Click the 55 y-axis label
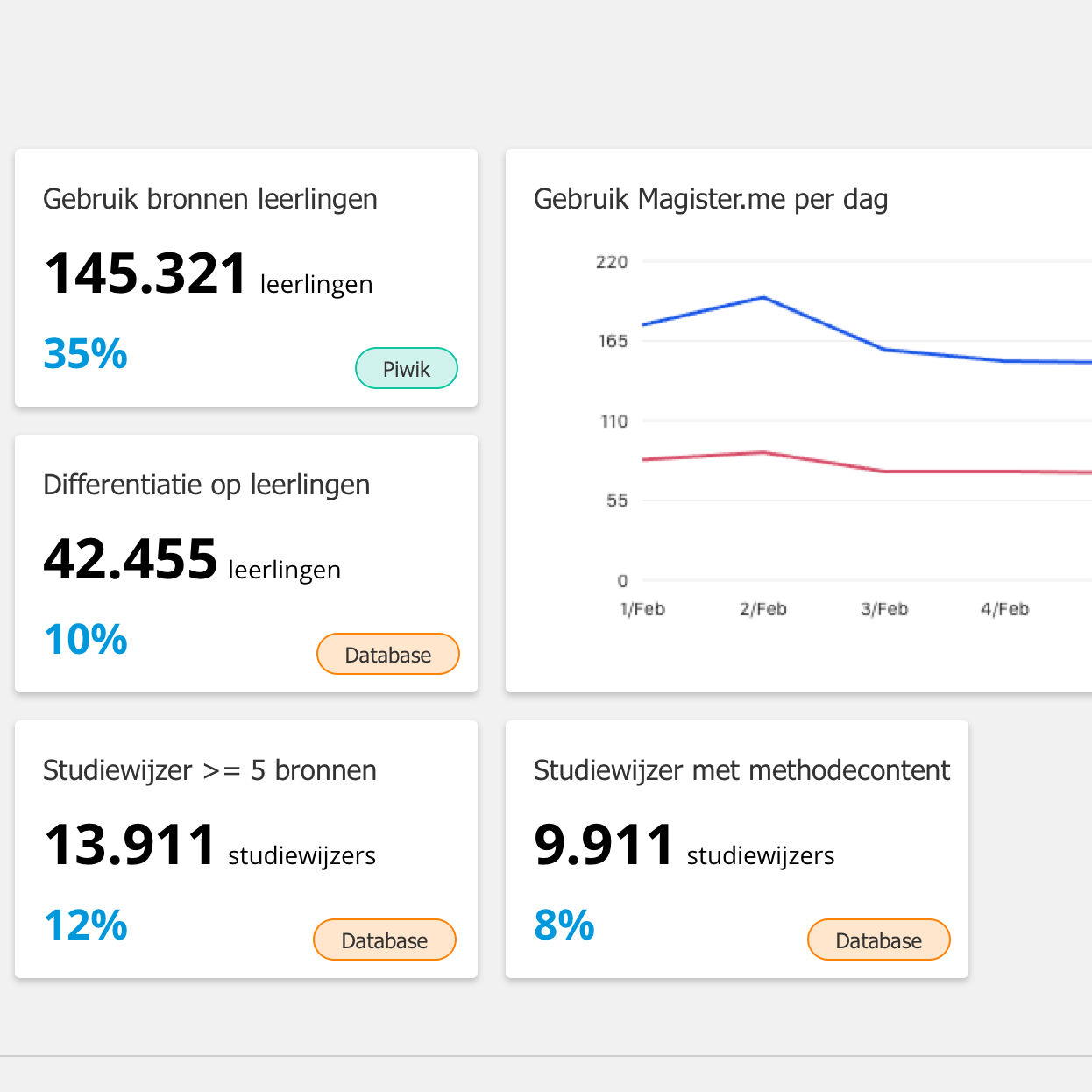This screenshot has width=1092, height=1092. [617, 500]
